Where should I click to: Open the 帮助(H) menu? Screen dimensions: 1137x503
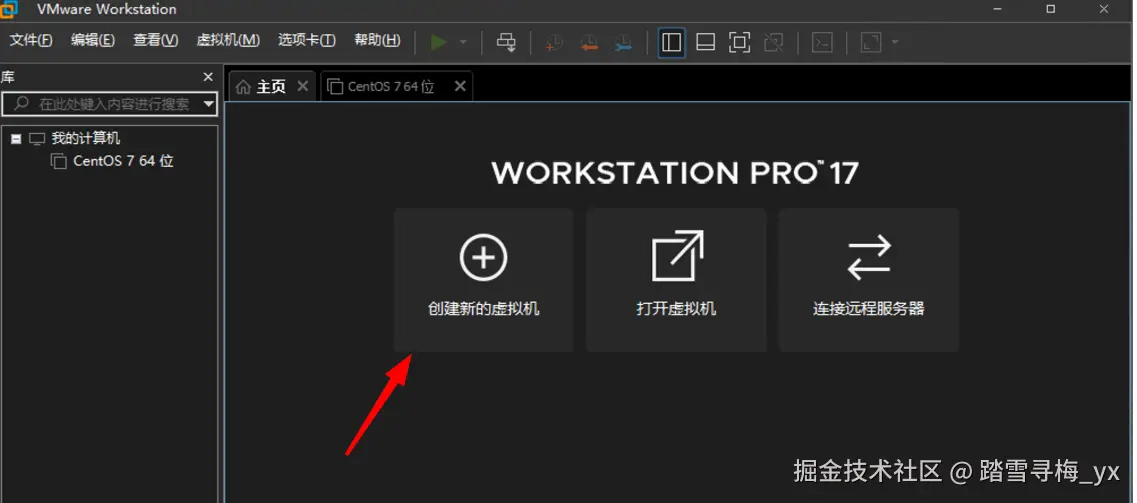[377, 41]
